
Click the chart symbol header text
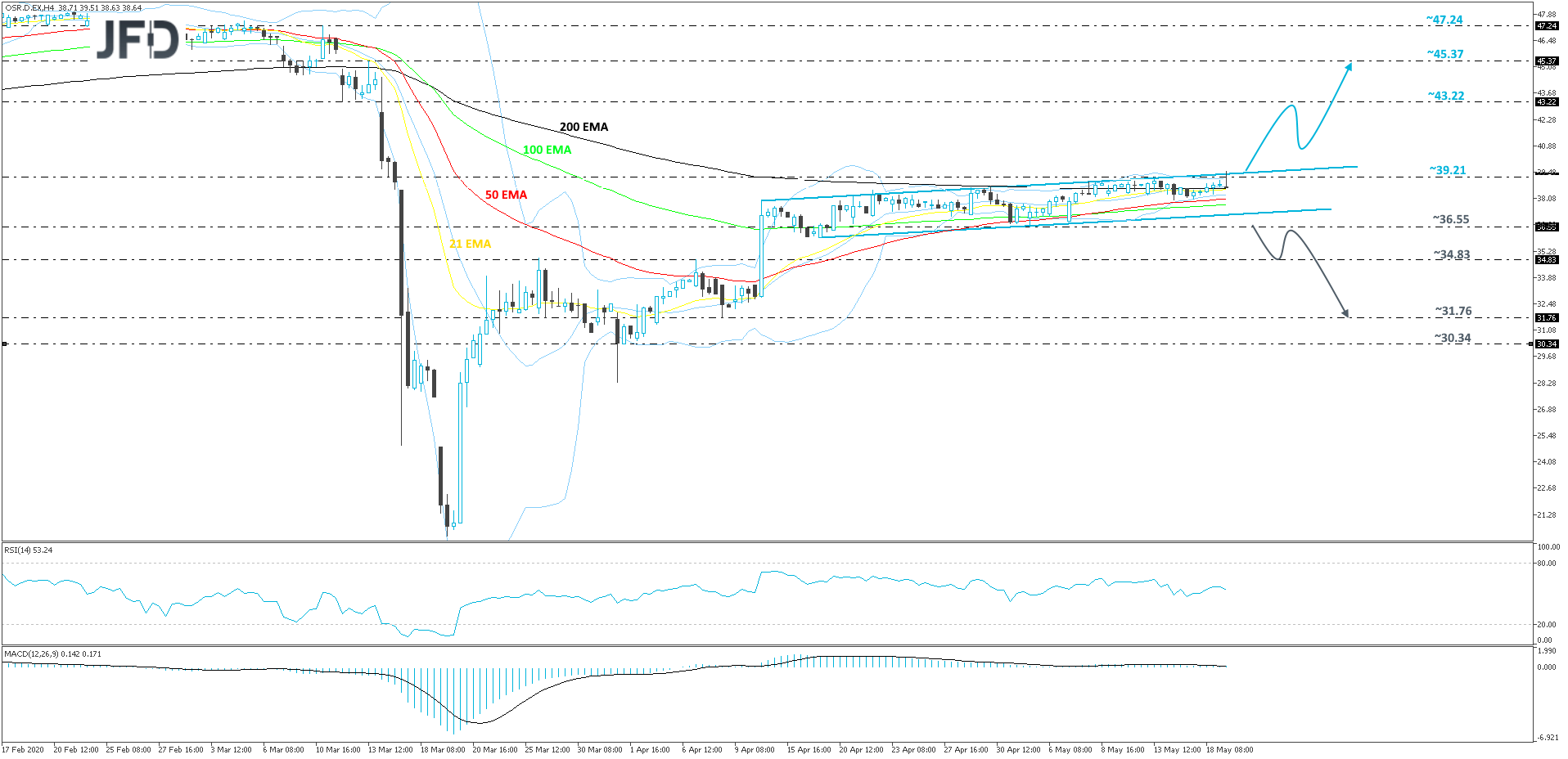coord(73,8)
